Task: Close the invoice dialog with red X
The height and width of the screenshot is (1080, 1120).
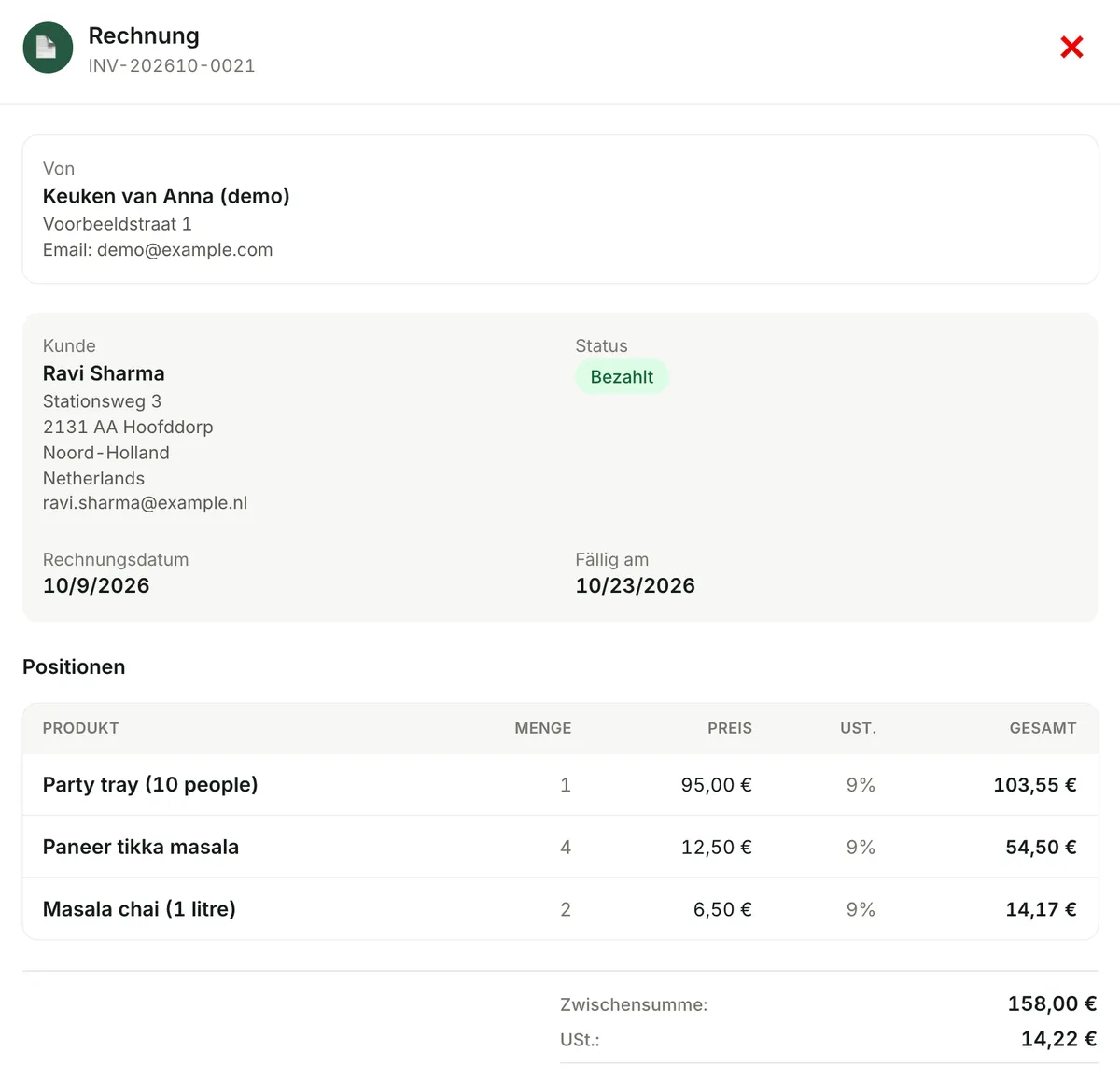Action: pyautogui.click(x=1071, y=47)
